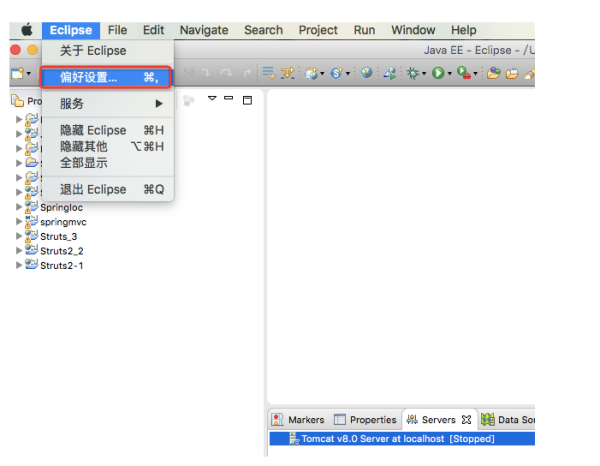Open the Project menu
Image resolution: width=600 pixels, height=466 pixels.
pyautogui.click(x=318, y=30)
